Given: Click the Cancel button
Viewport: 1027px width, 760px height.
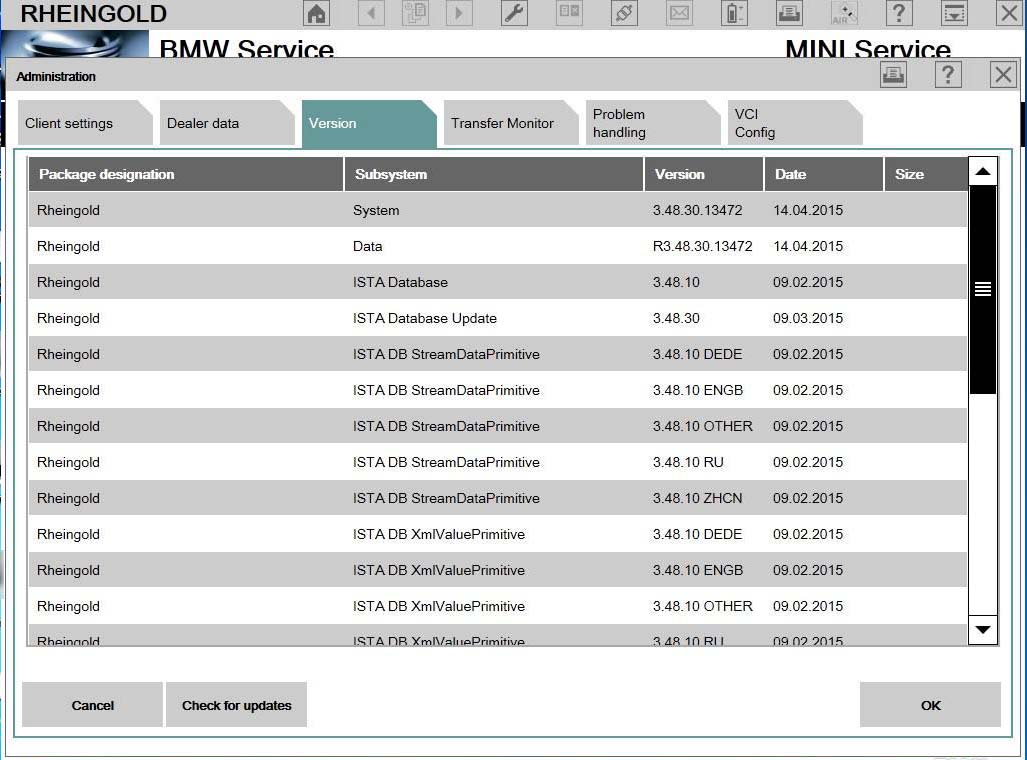Looking at the screenshot, I should pyautogui.click(x=92, y=705).
